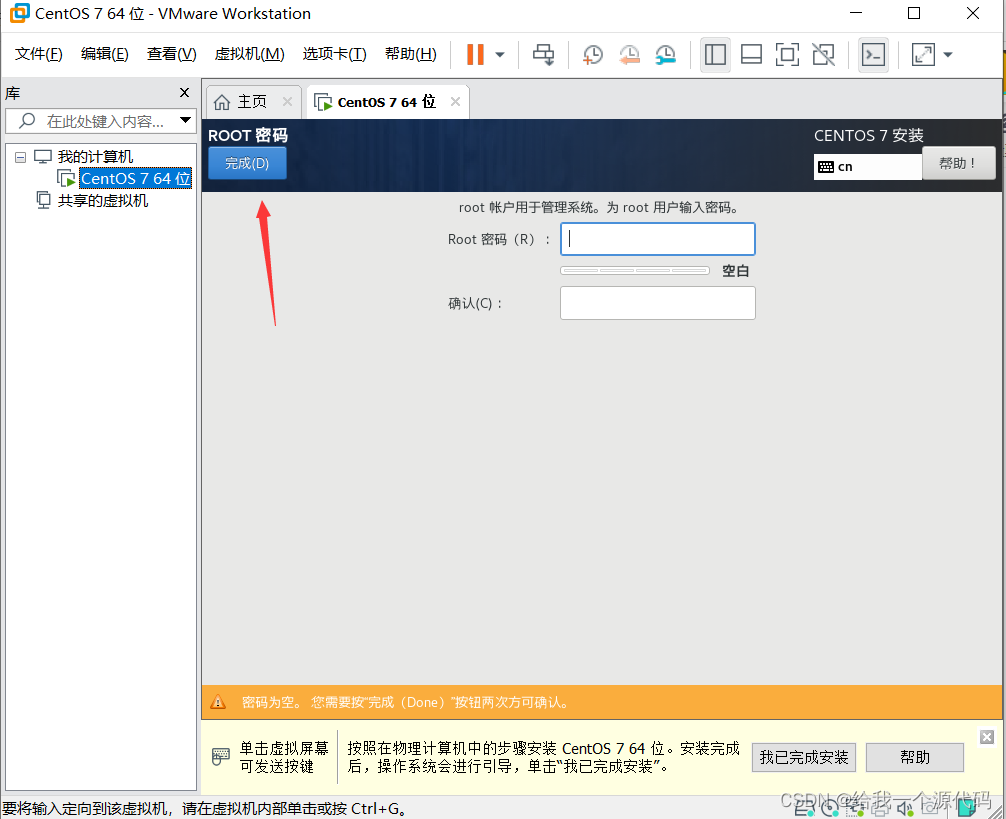Toggle Unity mode icon
Viewport: 1006px width, 819px height.
point(823,55)
